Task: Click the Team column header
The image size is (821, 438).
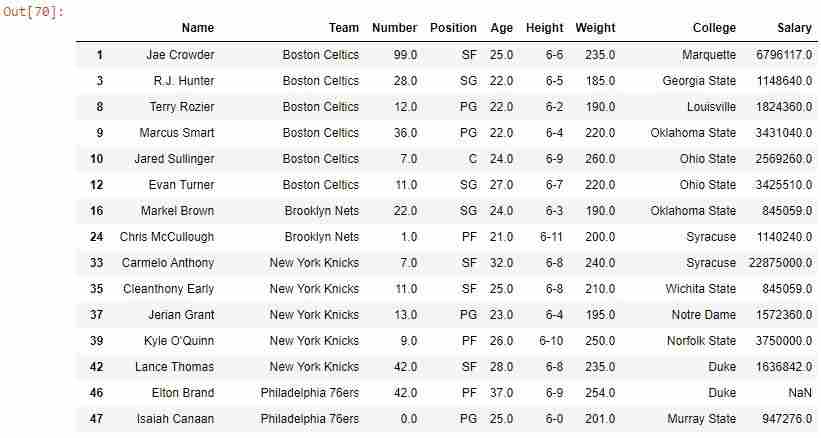Action: click(343, 28)
